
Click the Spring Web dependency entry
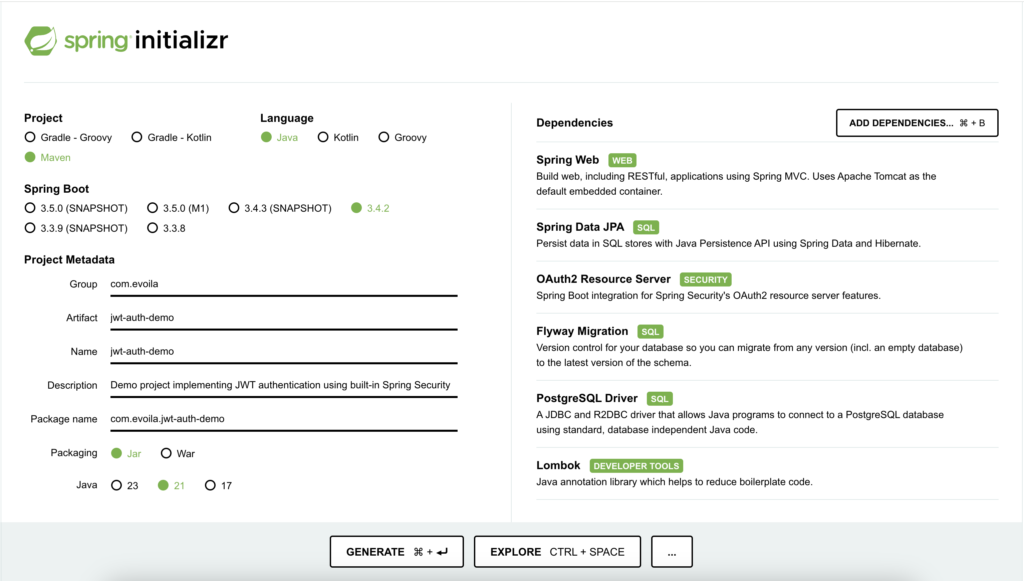568,160
